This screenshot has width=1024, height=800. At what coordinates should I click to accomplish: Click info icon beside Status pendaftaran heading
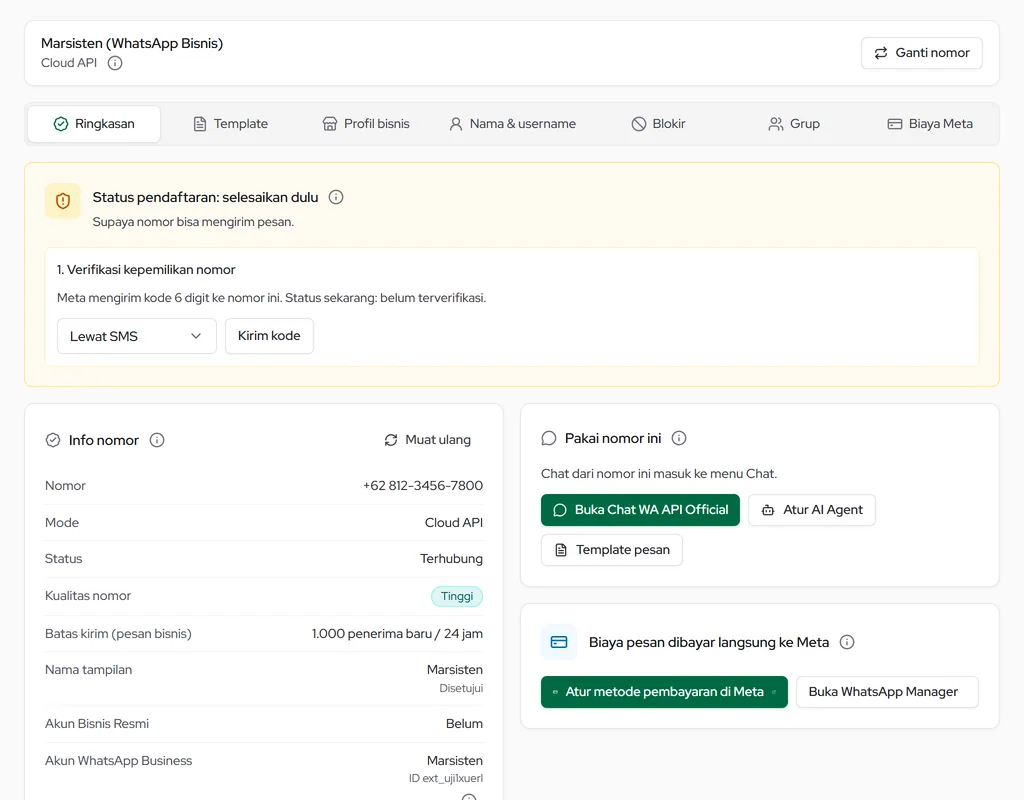point(336,197)
